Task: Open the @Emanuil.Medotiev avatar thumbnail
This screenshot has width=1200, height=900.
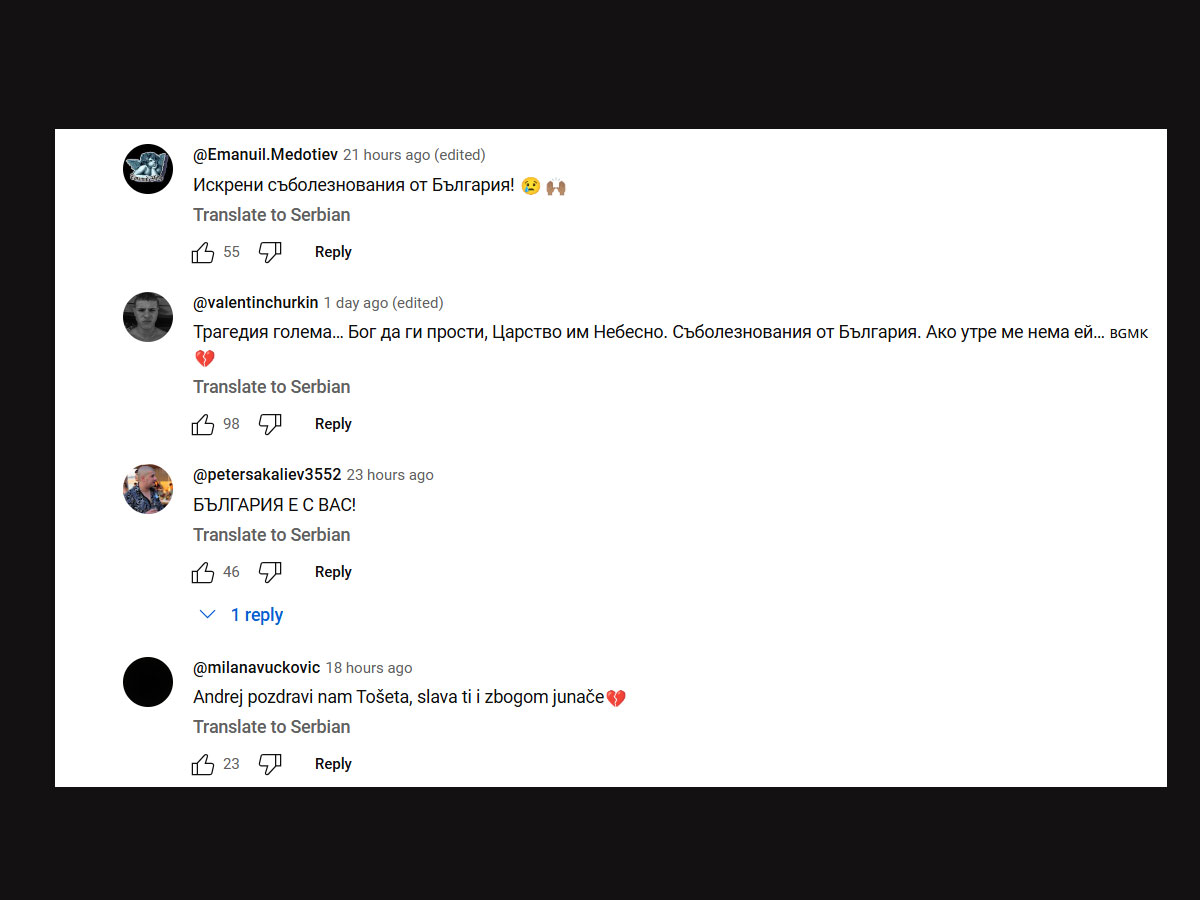Action: pyautogui.click(x=148, y=169)
